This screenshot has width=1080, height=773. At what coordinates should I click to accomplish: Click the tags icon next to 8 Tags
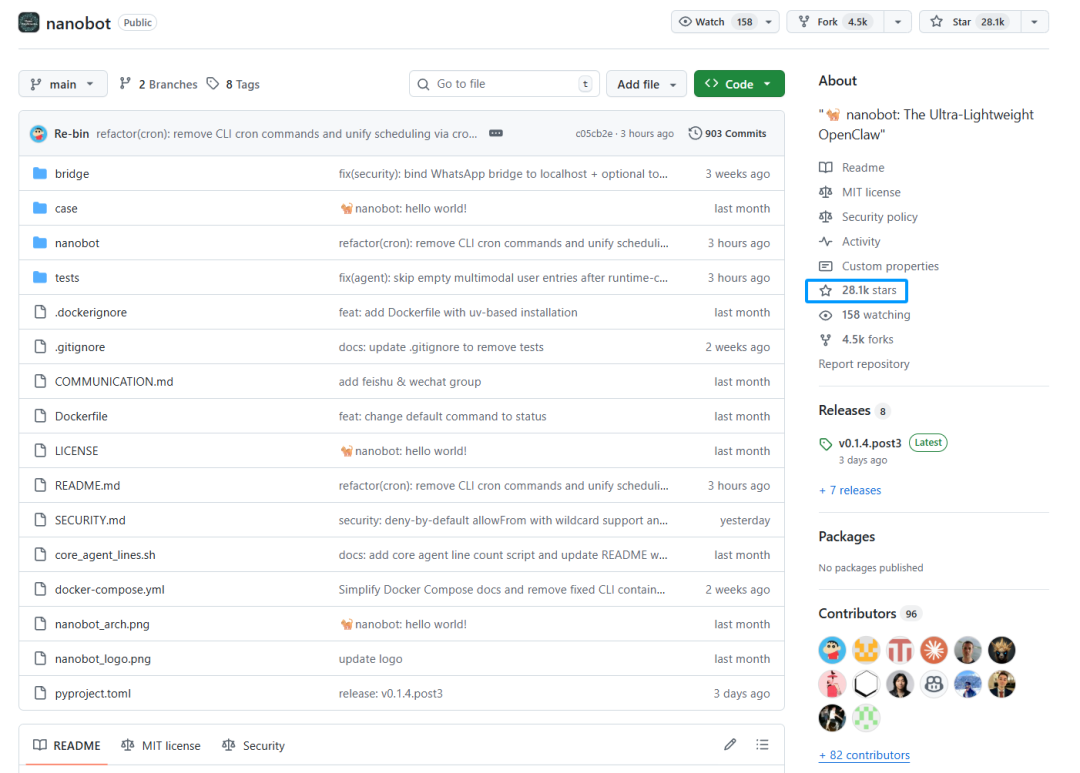coord(213,84)
